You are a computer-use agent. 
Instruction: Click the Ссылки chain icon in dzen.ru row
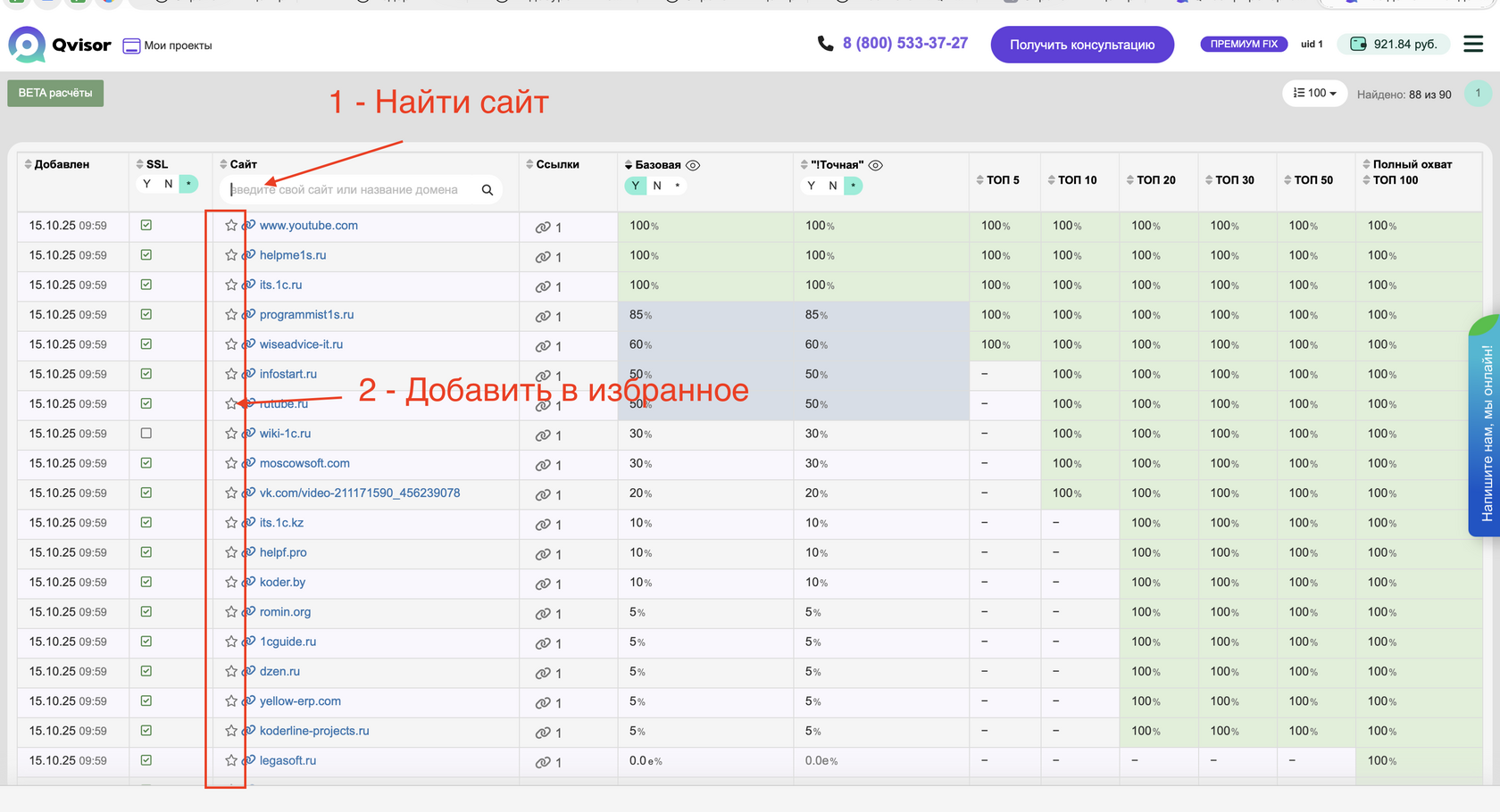543,673
